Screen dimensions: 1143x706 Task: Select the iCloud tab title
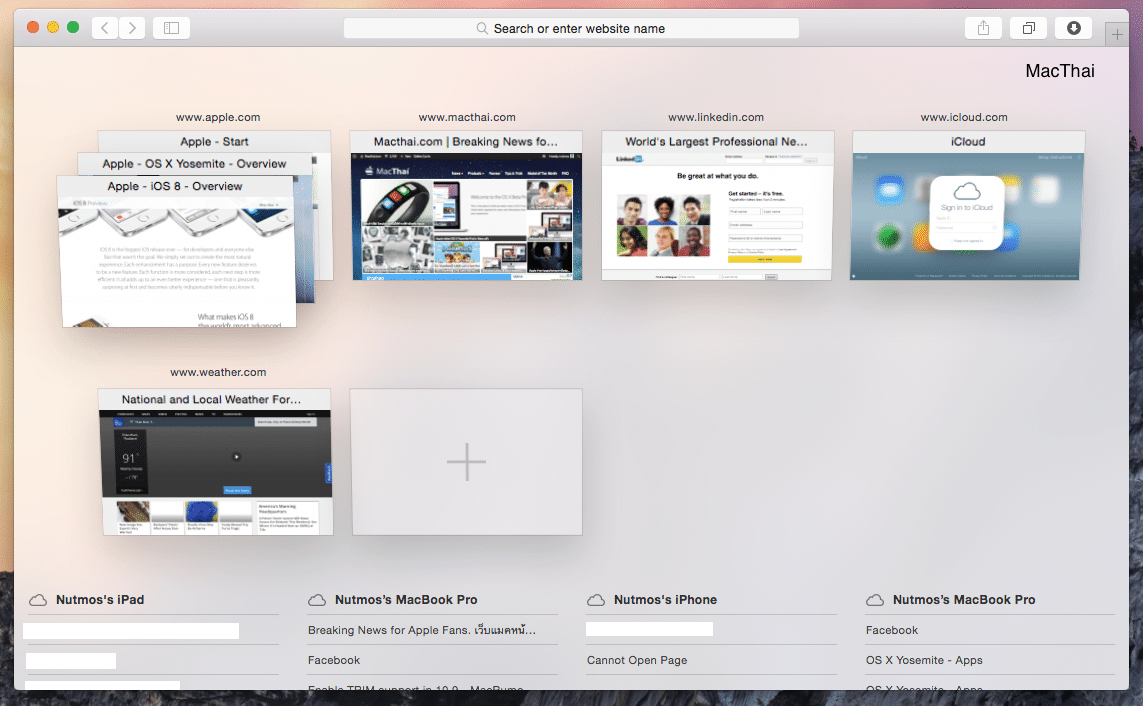968,141
